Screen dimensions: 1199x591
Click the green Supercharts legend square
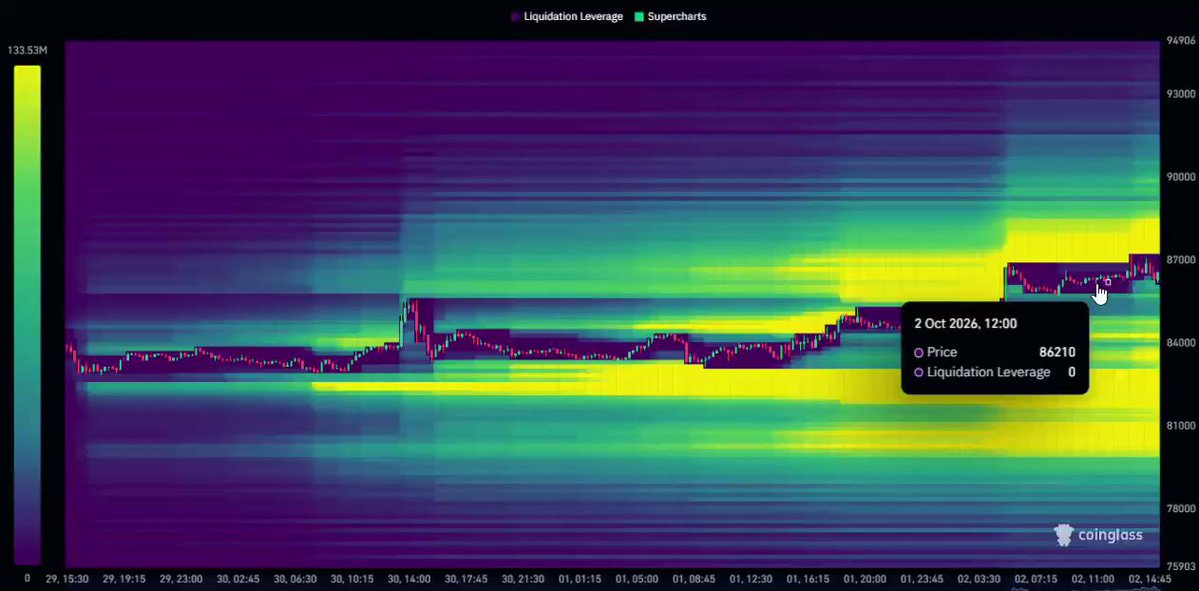point(639,16)
